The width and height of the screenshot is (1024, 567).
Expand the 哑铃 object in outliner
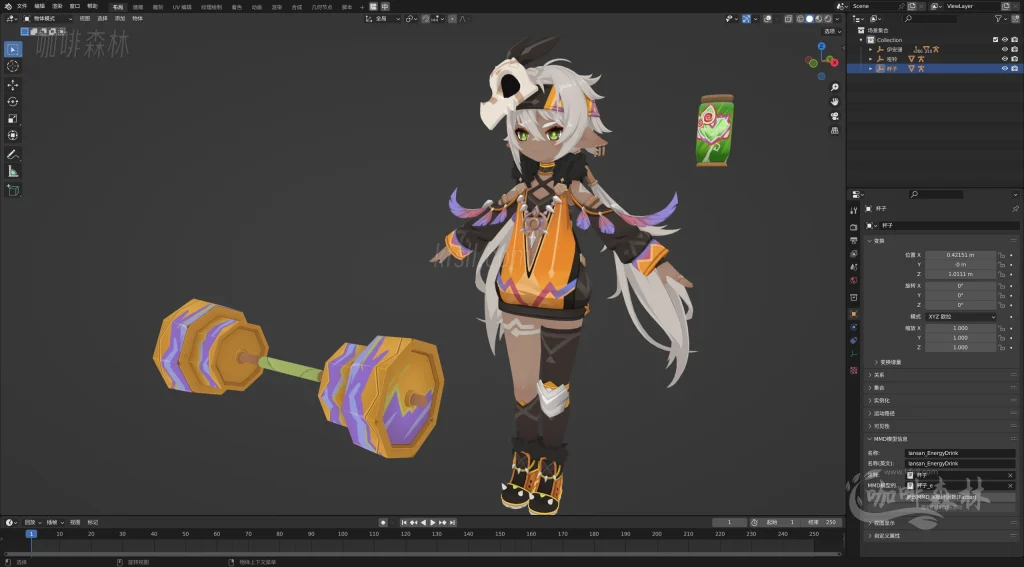coord(871,59)
